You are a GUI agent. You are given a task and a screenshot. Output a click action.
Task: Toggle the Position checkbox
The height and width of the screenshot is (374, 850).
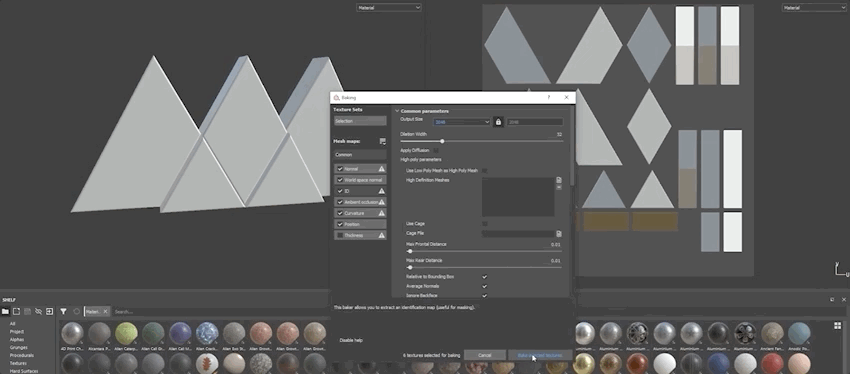(340, 224)
